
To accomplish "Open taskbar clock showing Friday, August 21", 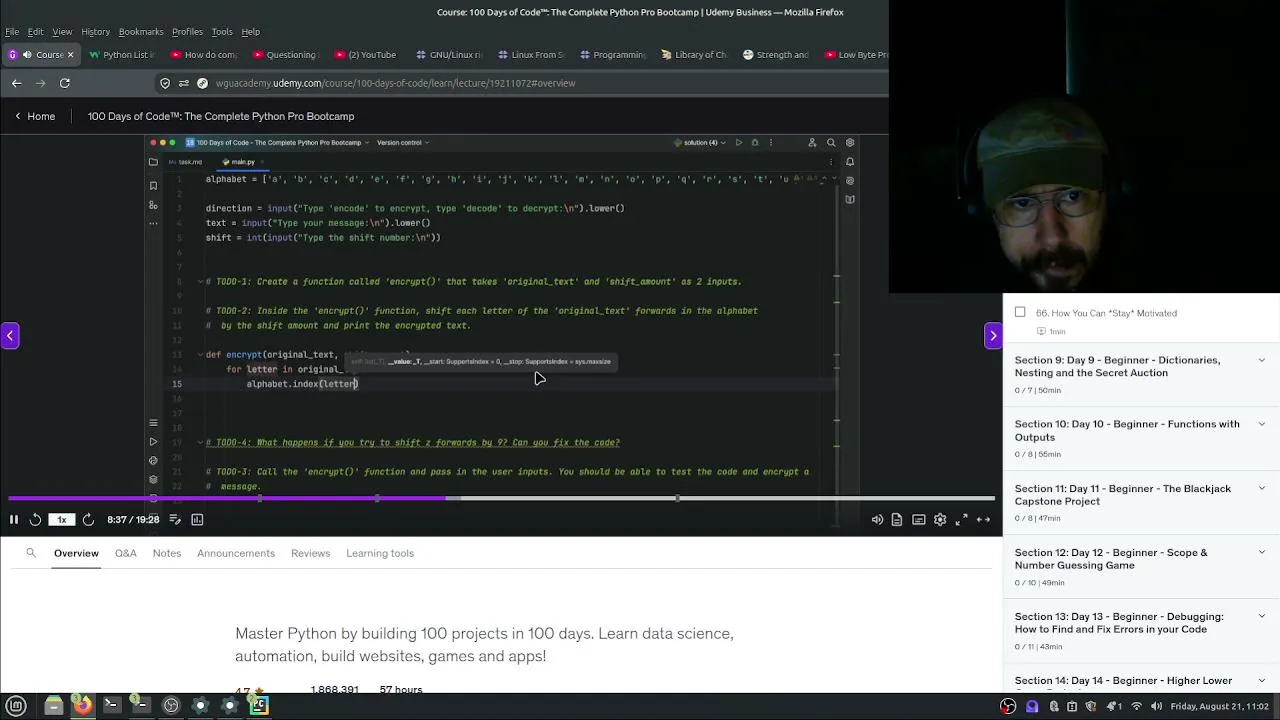I will pos(1220,706).
